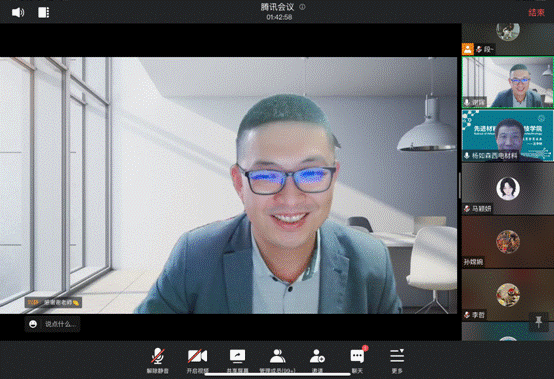Viewport: 554px width, 379px height.
Task: Expand the More options menu
Action: (x=397, y=360)
